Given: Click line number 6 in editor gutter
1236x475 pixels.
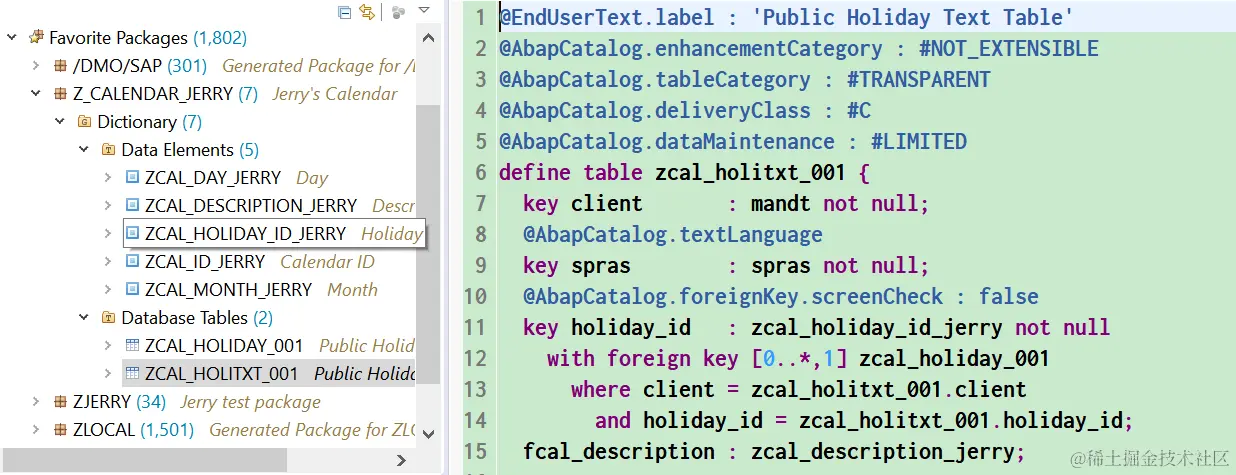Looking at the screenshot, I should (x=481, y=172).
